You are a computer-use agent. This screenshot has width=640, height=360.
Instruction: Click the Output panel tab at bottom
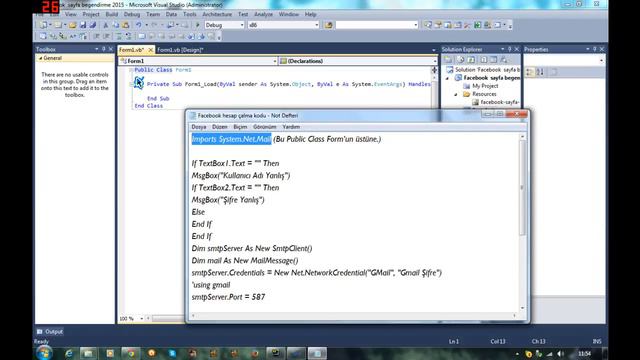click(50, 331)
